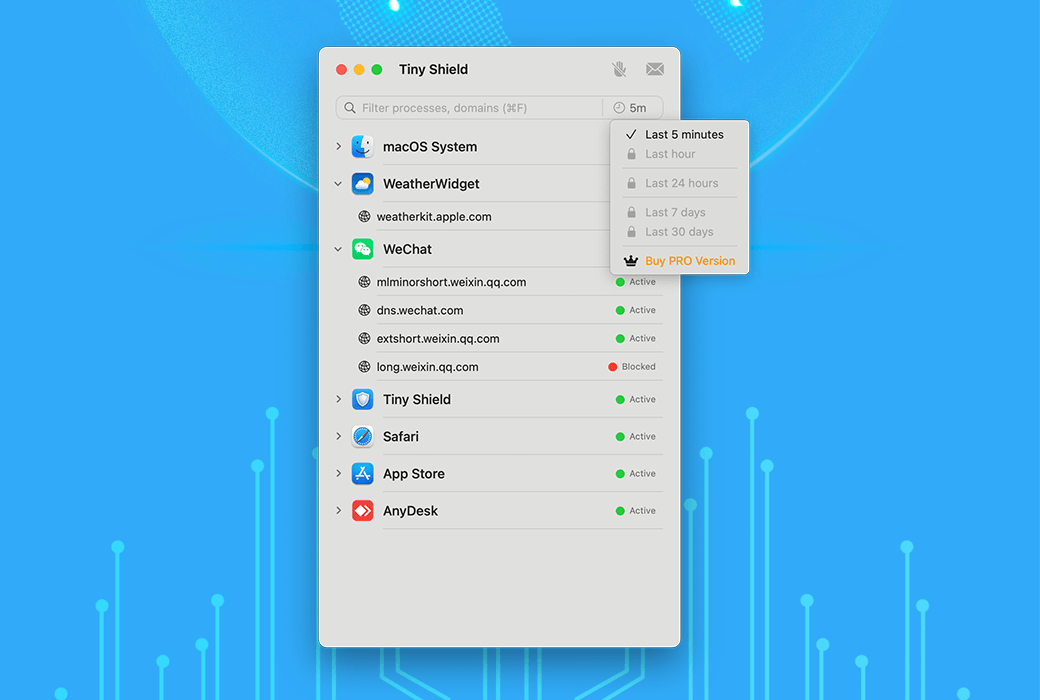
Task: Click the Filter processes, domains field
Action: (x=470, y=107)
